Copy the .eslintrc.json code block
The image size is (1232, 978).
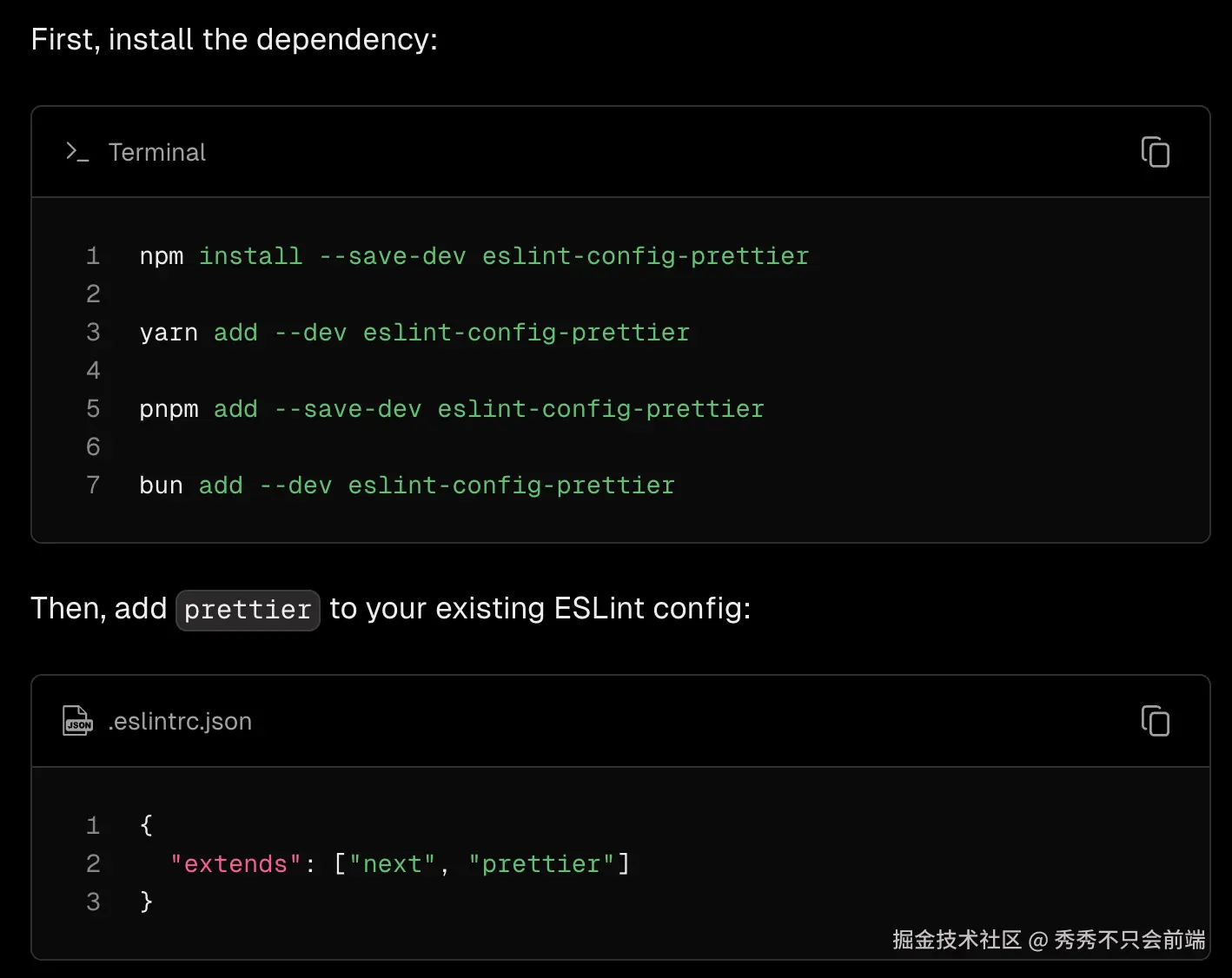tap(1155, 721)
